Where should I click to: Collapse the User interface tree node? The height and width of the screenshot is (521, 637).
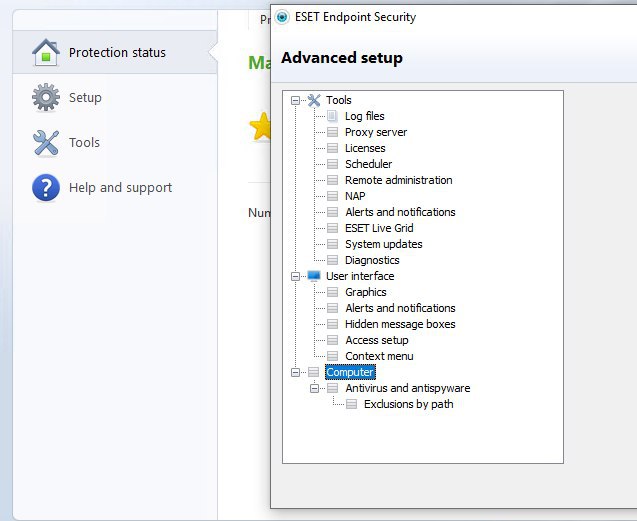pos(295,277)
